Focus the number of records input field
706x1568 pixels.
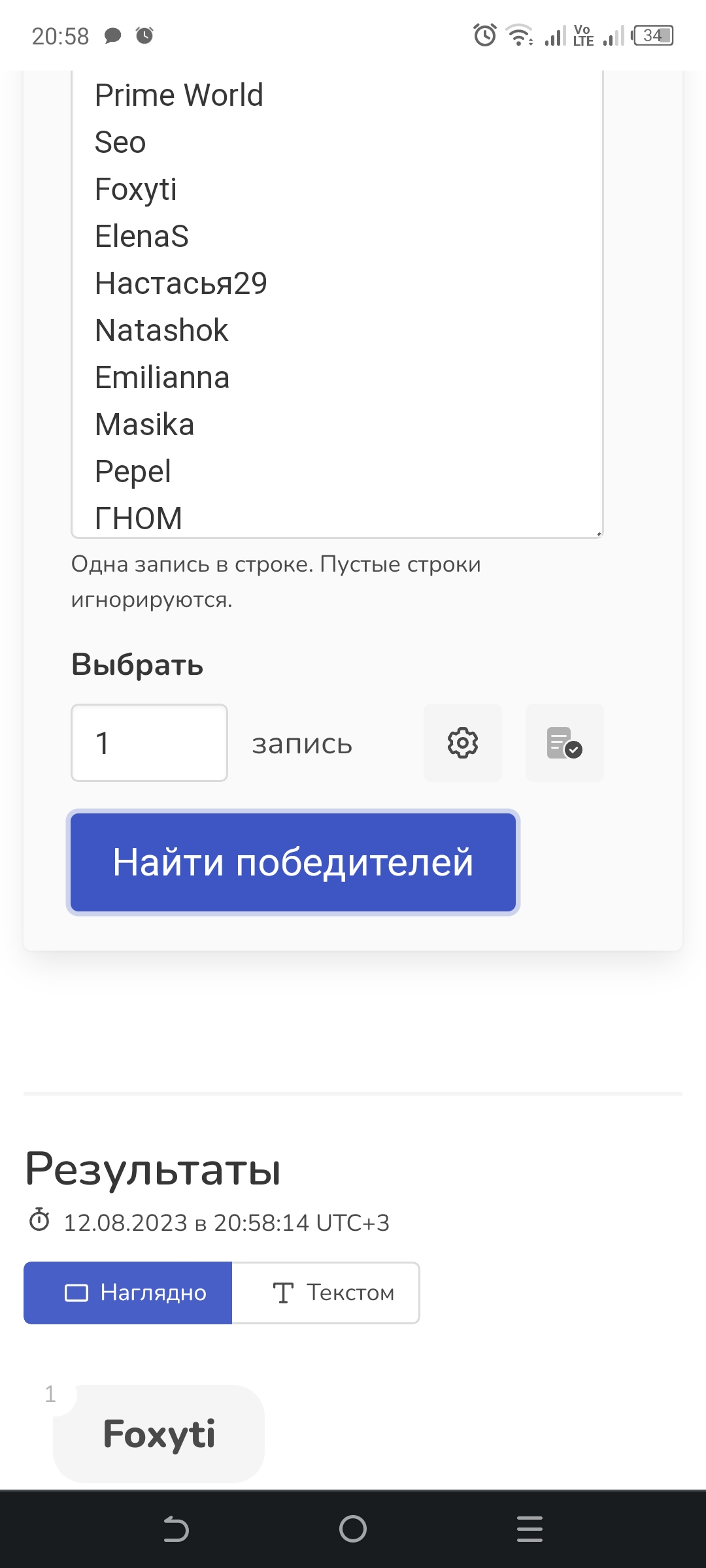tap(150, 743)
